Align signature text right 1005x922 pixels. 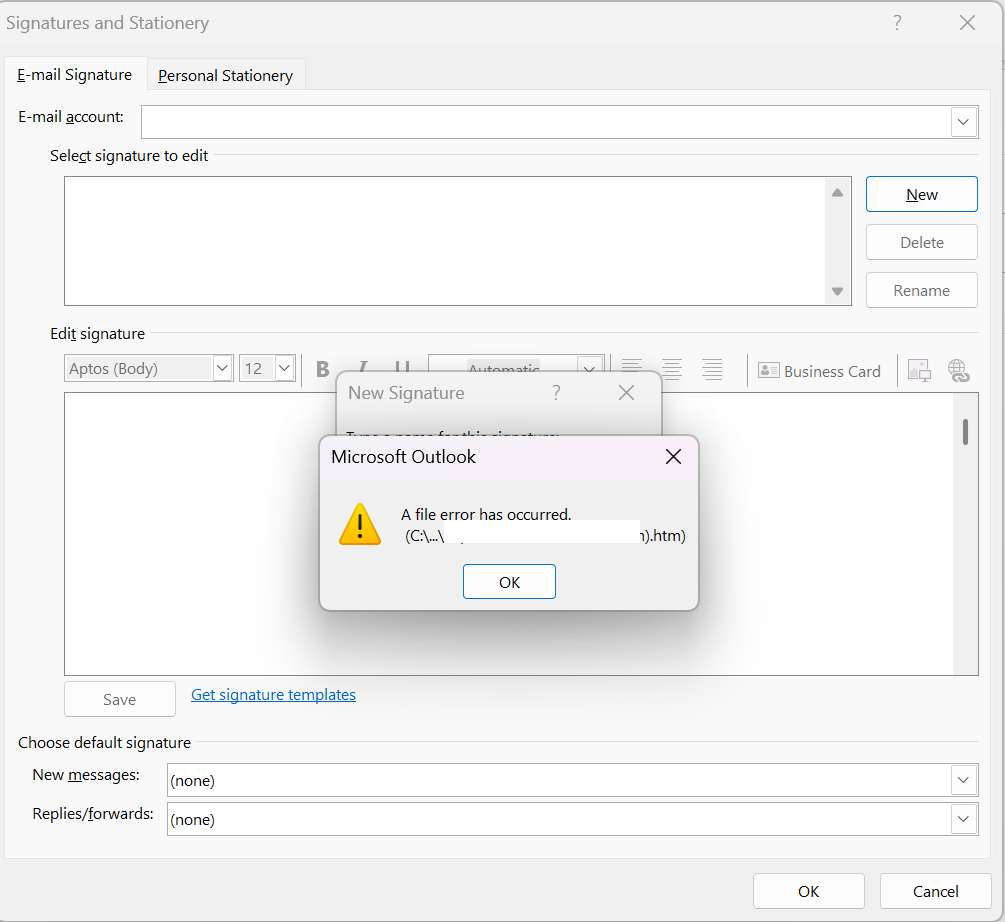[x=712, y=369]
